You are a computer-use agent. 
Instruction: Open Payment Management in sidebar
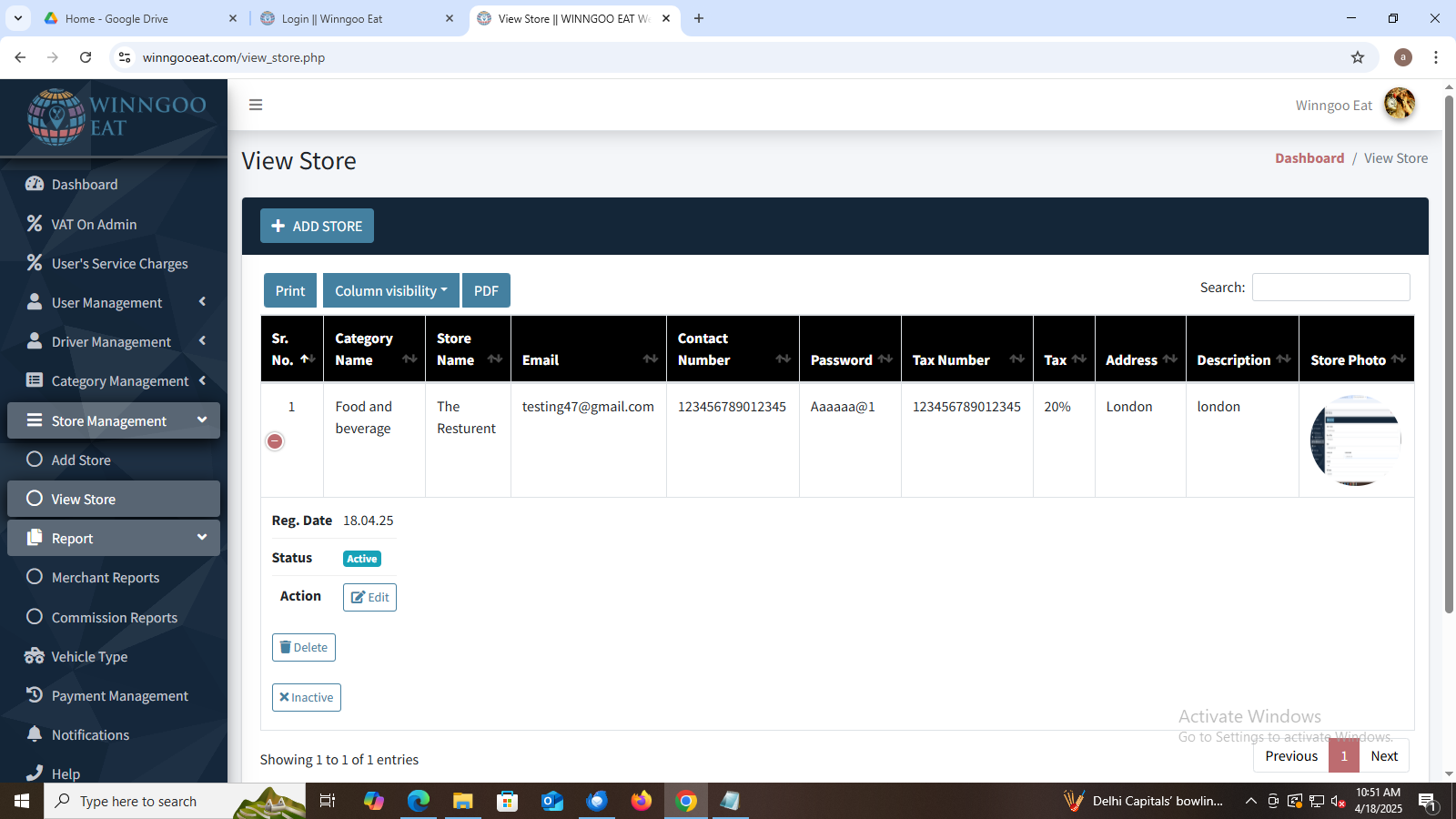(x=119, y=696)
